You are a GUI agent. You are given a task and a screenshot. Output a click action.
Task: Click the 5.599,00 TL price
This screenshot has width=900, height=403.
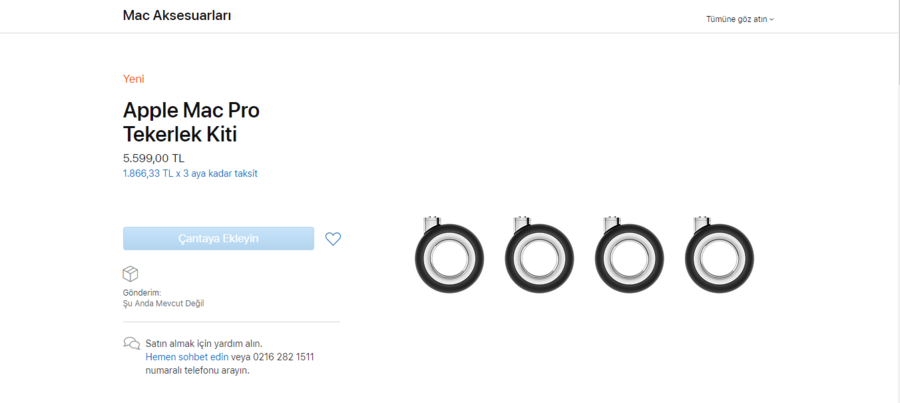tap(153, 158)
